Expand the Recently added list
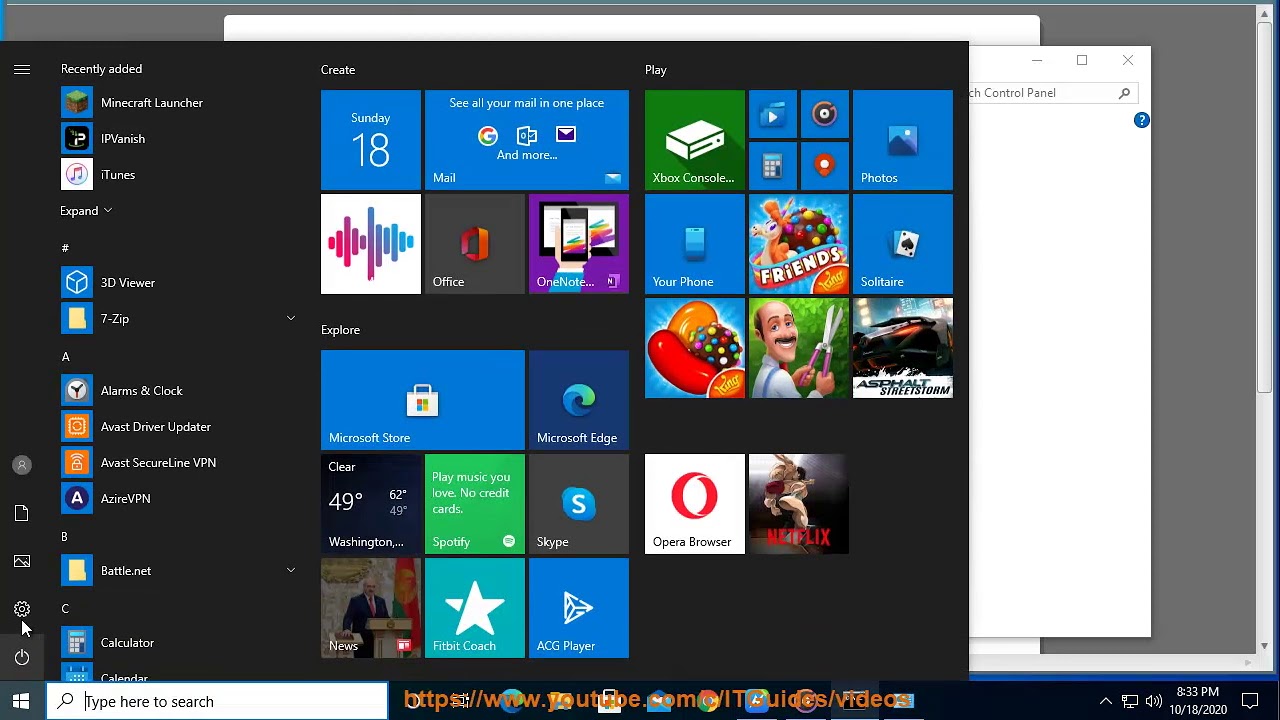Image resolution: width=1280 pixels, height=720 pixels. (x=86, y=211)
